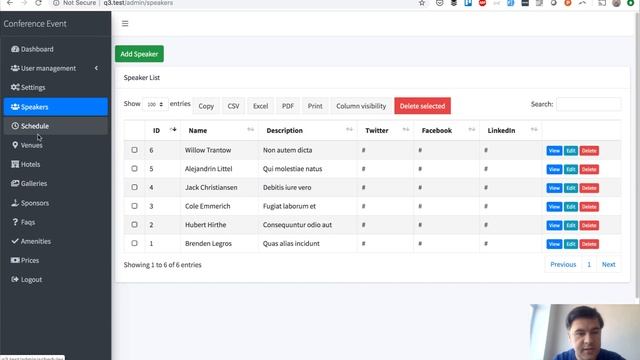Edit the Alejandrin Littel speaker record
The image size is (640, 360).
tap(571, 169)
